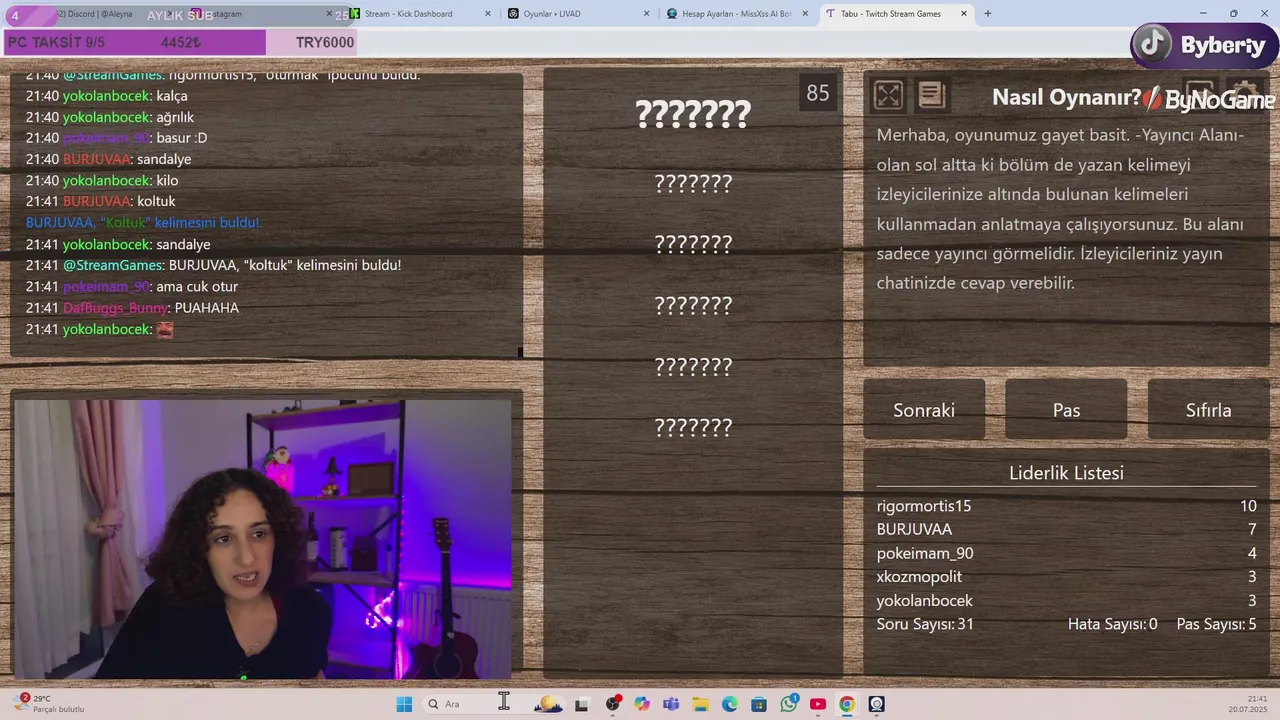The height and width of the screenshot is (720, 1280).
Task: Click BURJUVAA's "koltuk" chat message
Action: [101, 201]
